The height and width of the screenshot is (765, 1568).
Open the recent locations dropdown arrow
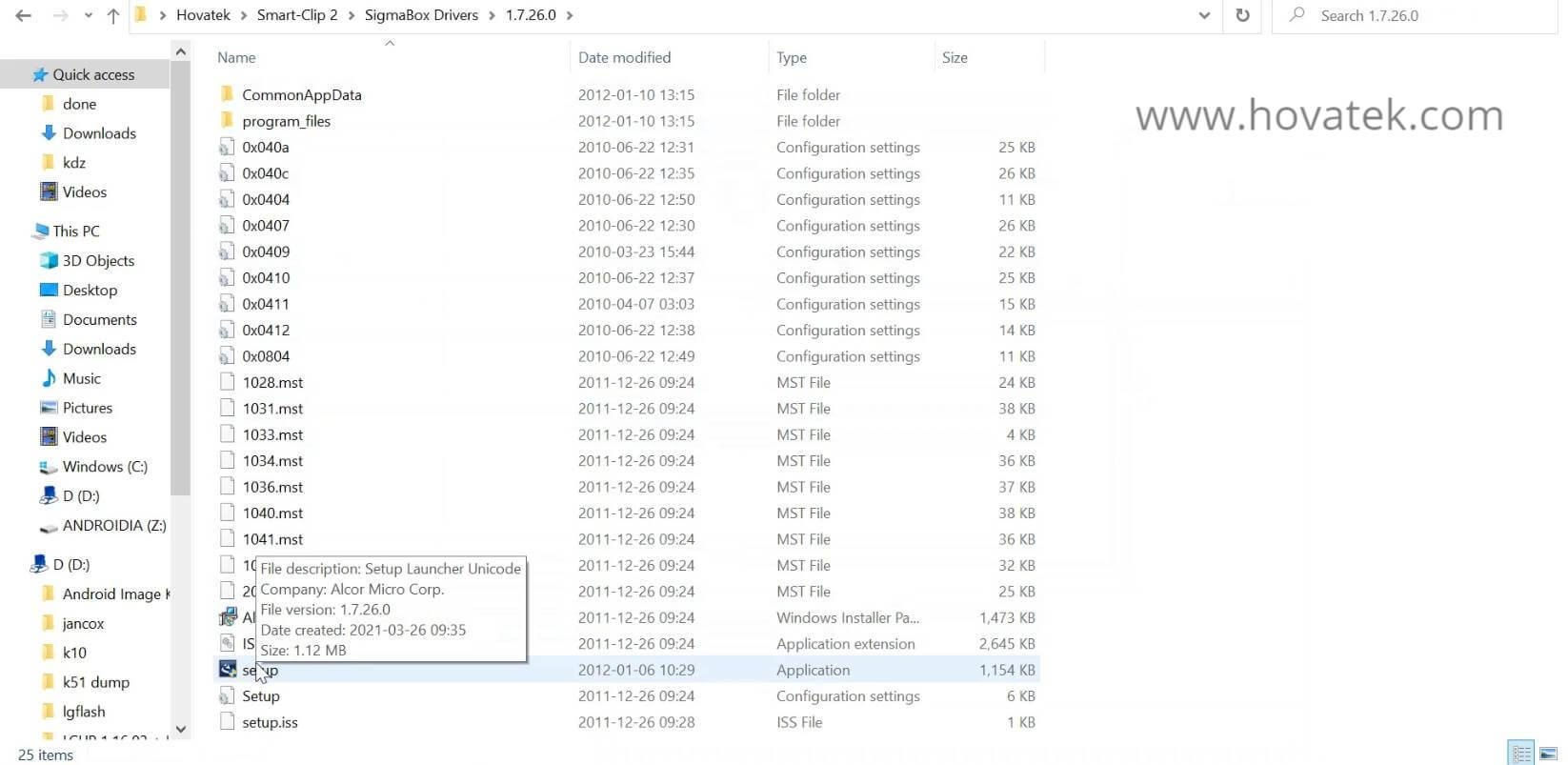tap(89, 15)
